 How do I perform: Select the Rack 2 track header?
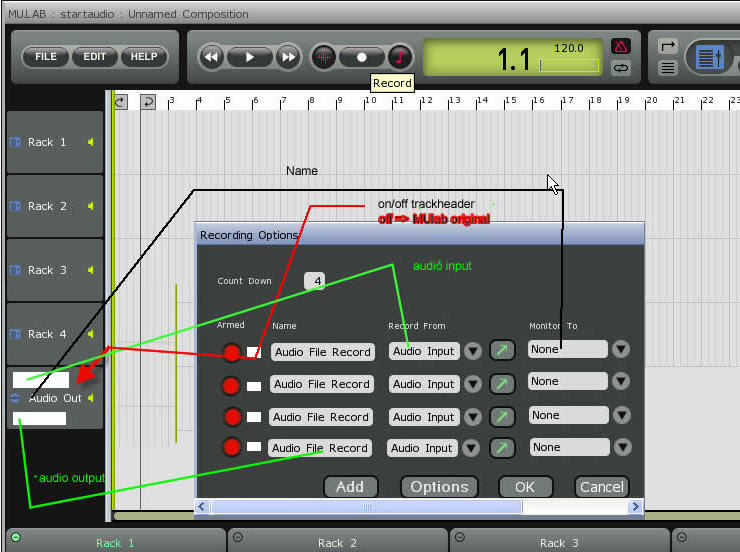[x=55, y=206]
